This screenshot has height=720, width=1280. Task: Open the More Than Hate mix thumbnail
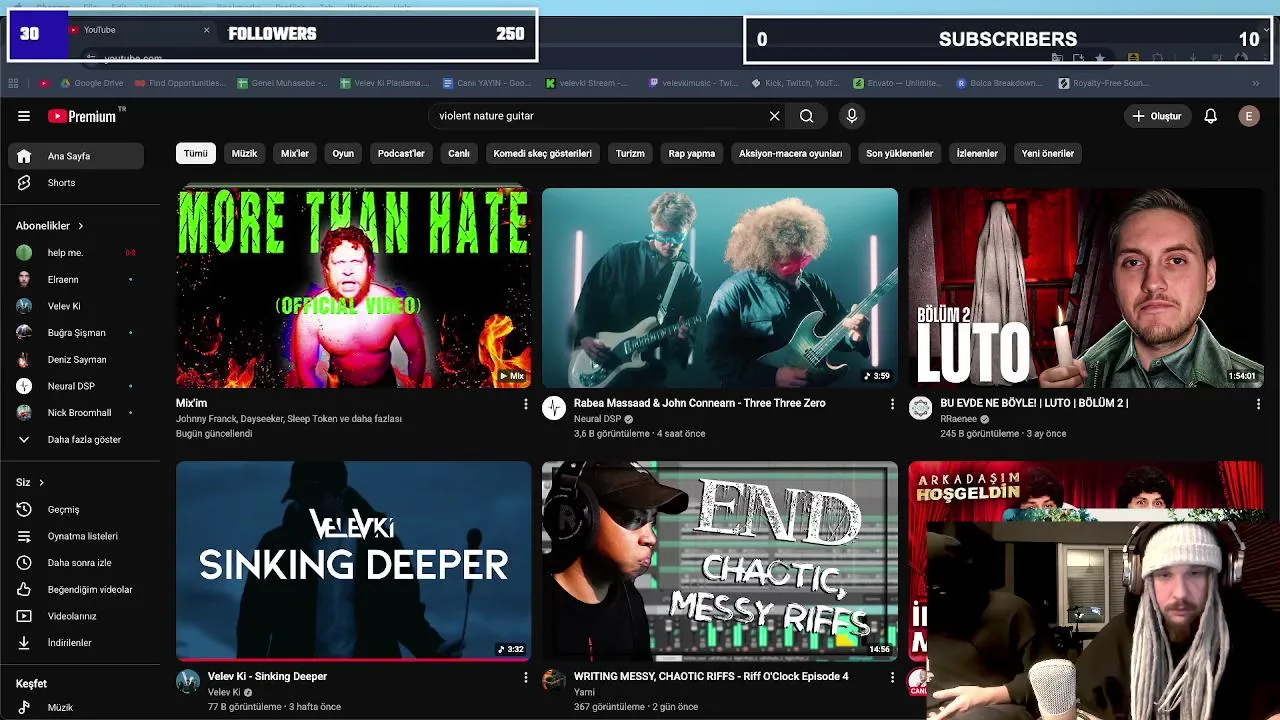point(353,287)
